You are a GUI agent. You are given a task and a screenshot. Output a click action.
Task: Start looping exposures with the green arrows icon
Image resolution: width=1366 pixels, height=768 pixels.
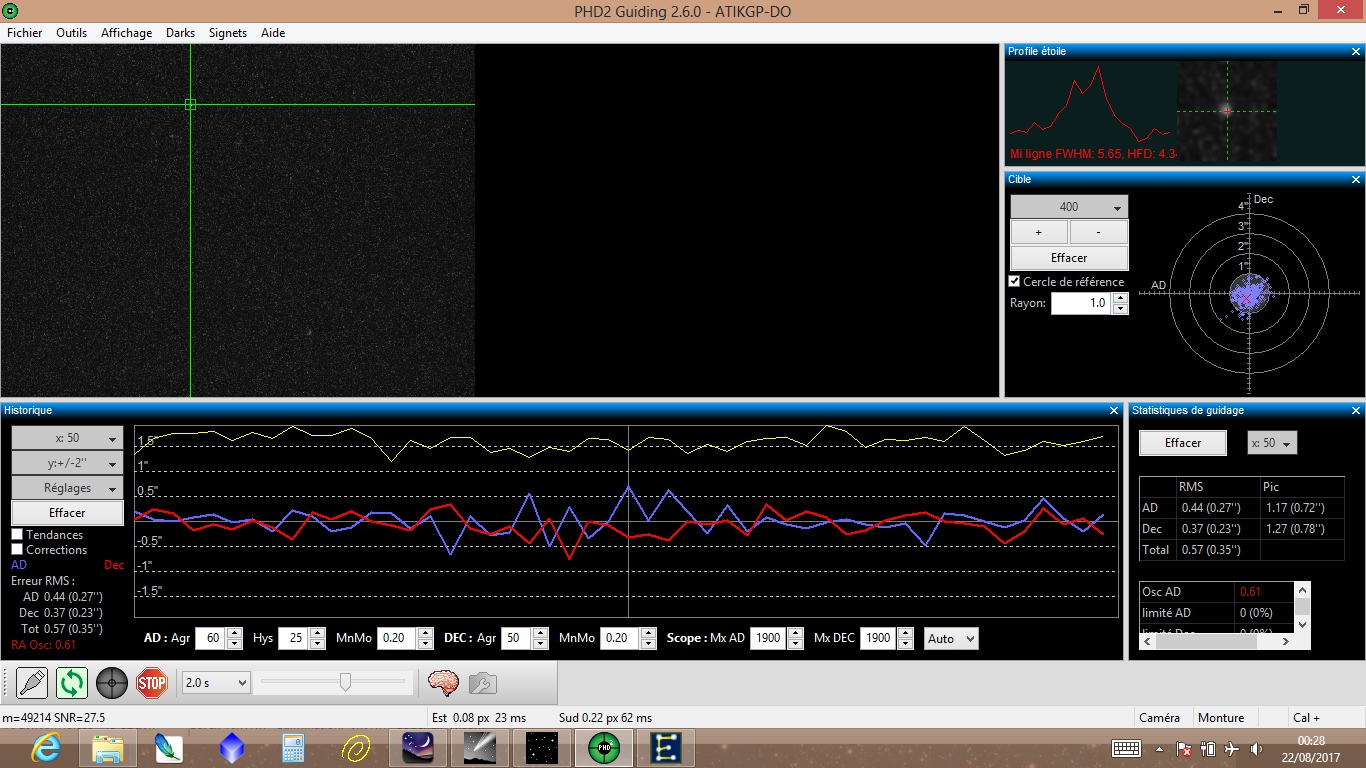(72, 683)
